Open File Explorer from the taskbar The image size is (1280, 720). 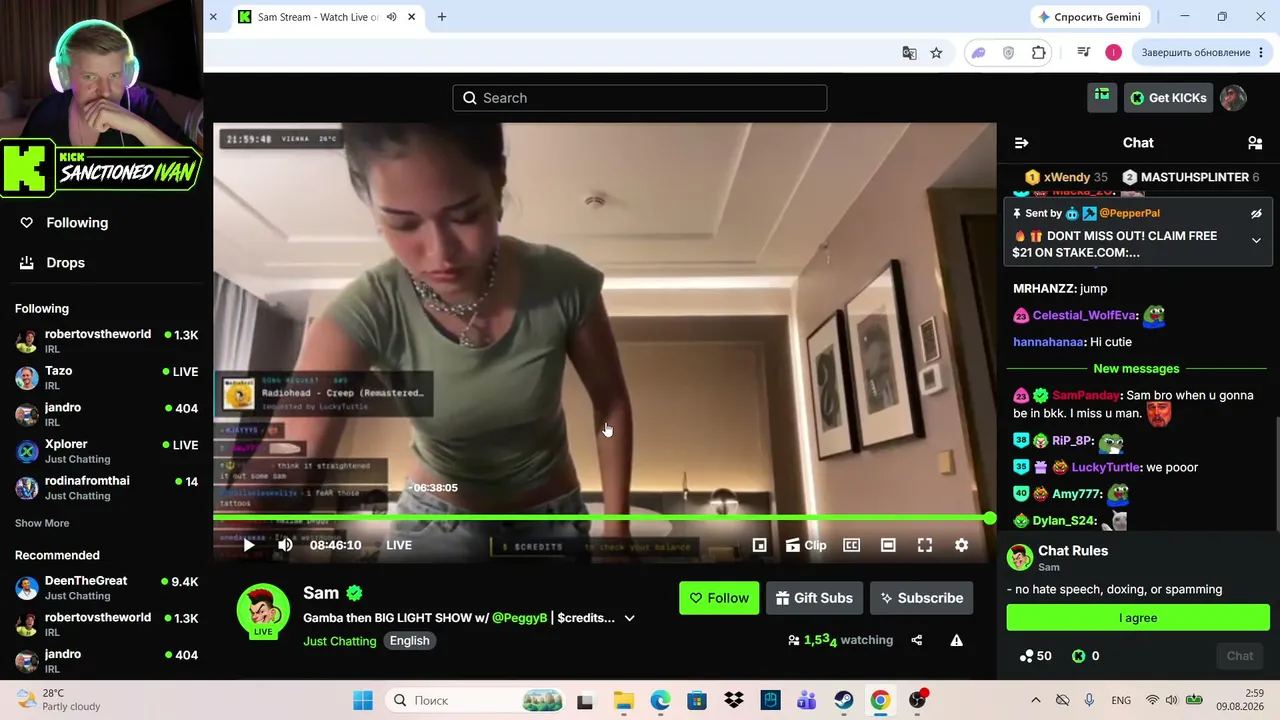coord(623,700)
